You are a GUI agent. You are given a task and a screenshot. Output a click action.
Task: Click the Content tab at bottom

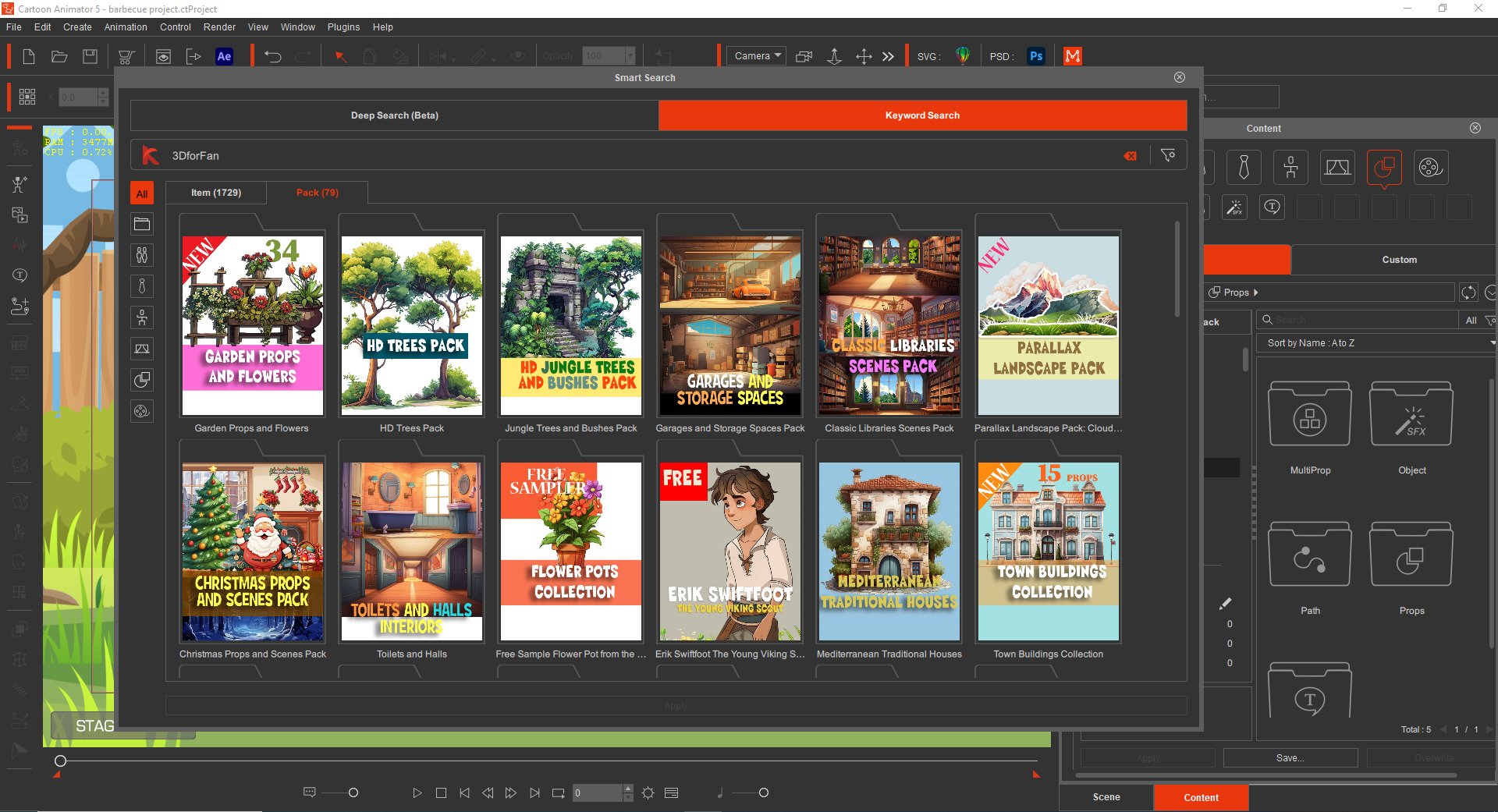[x=1201, y=797]
